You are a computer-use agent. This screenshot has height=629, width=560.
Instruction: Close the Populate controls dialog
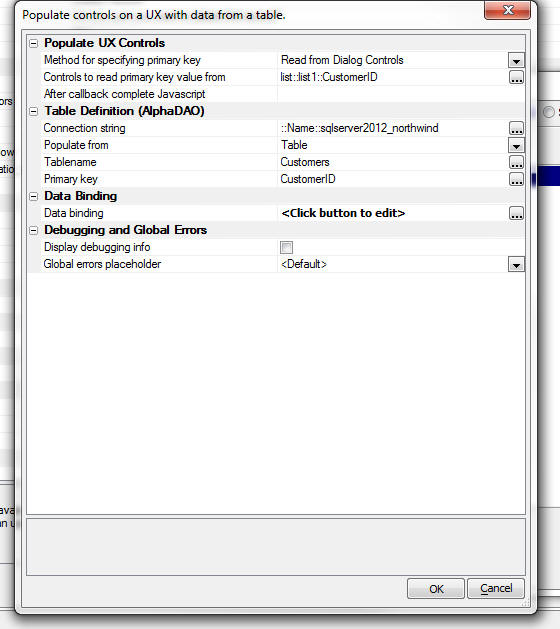tap(507, 10)
